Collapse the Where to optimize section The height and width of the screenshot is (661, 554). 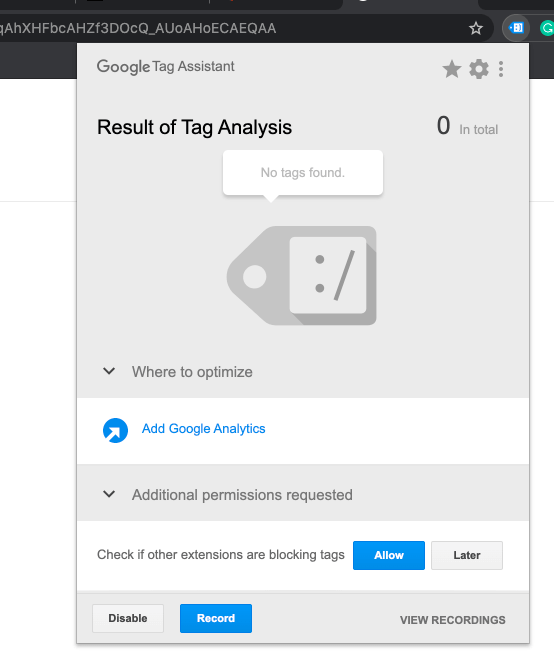(109, 371)
